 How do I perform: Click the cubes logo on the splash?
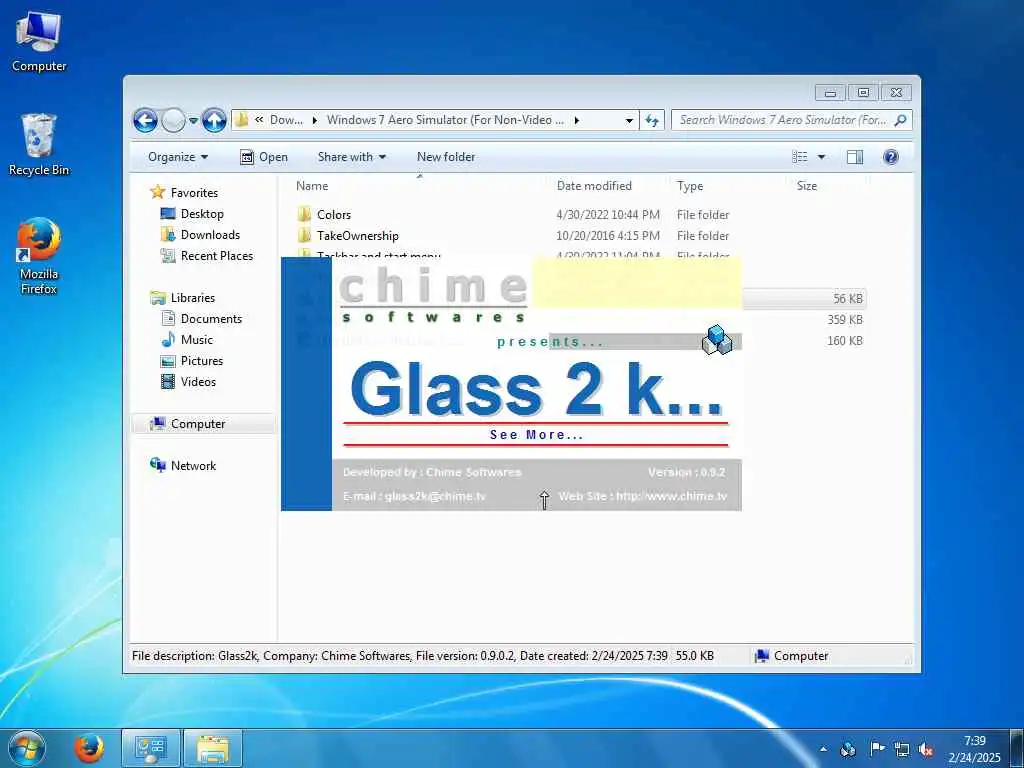(716, 340)
